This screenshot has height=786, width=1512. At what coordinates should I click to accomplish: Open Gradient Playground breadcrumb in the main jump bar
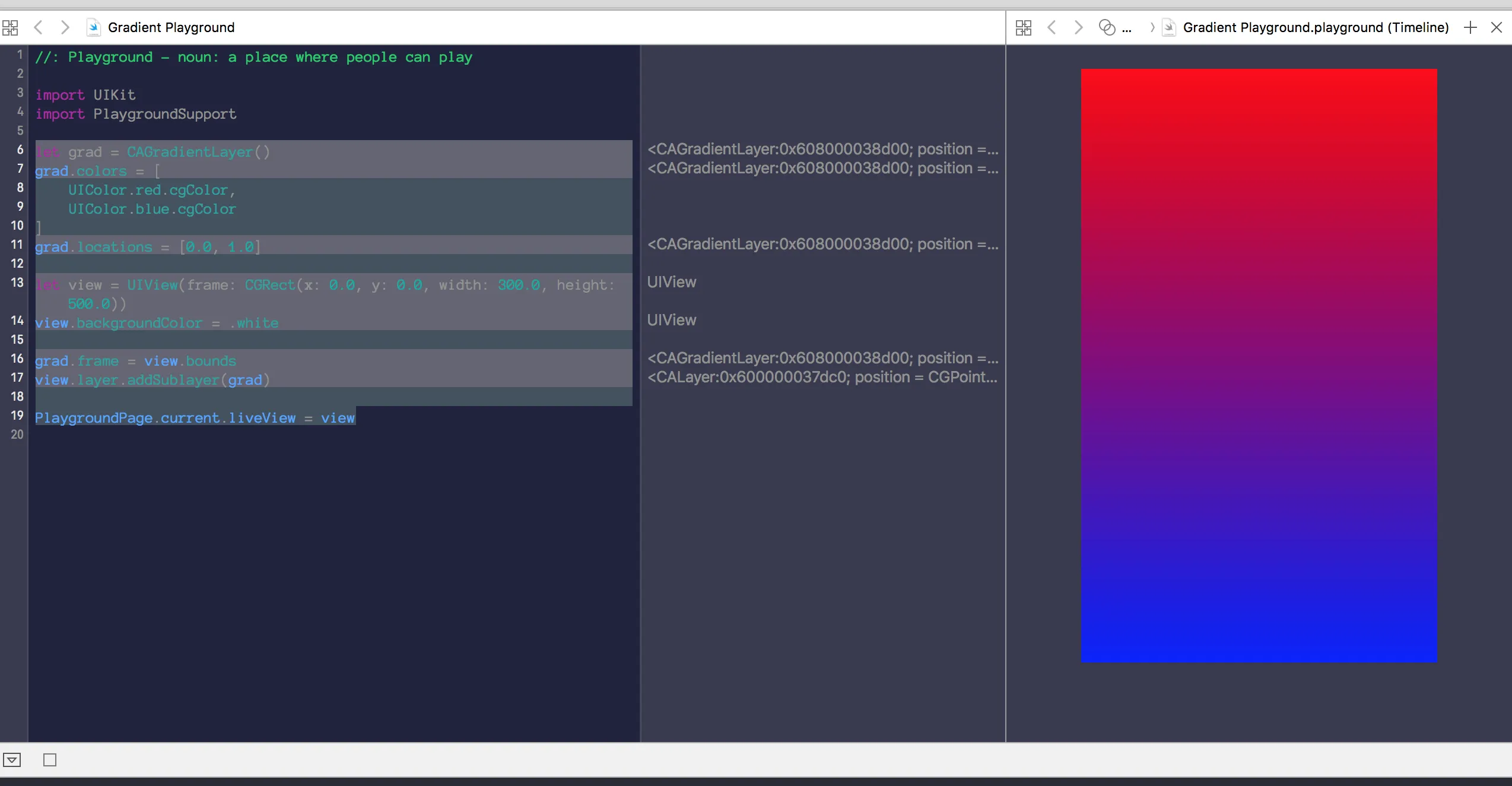[171, 27]
